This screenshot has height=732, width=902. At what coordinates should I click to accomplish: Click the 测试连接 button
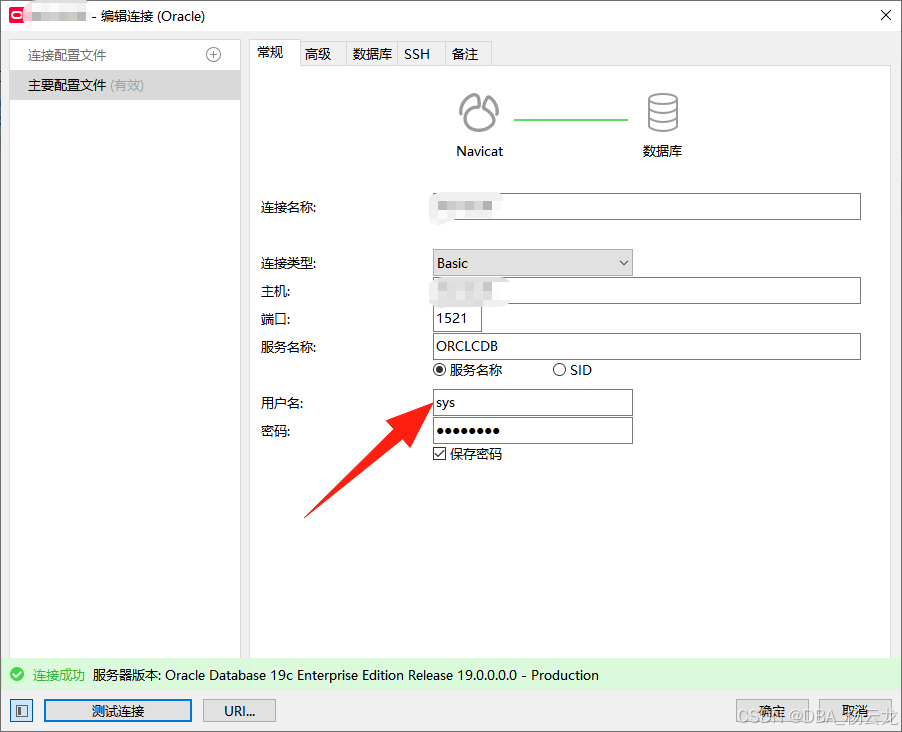pyautogui.click(x=118, y=711)
